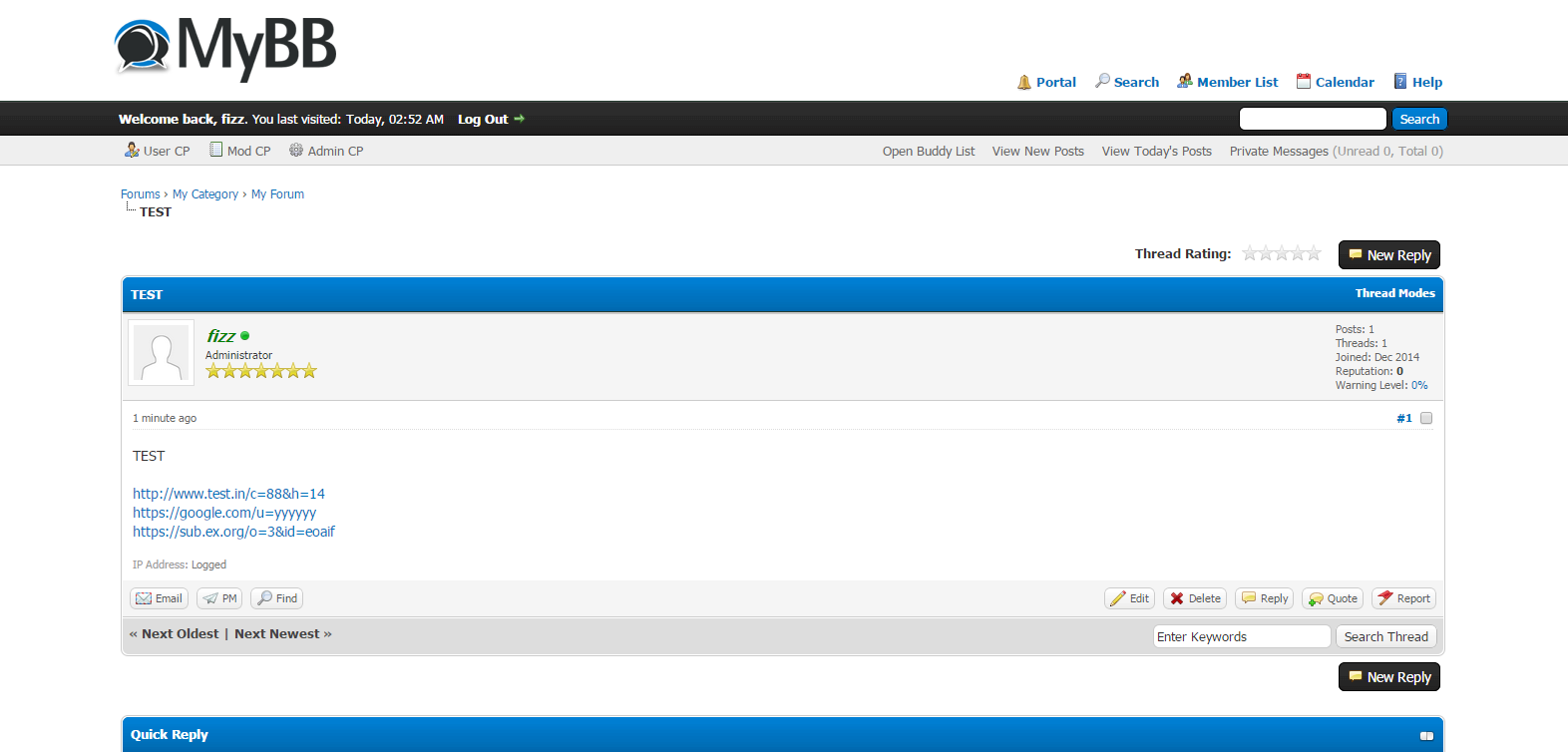Quote this post
The width and height of the screenshot is (1568, 752).
(x=1333, y=598)
